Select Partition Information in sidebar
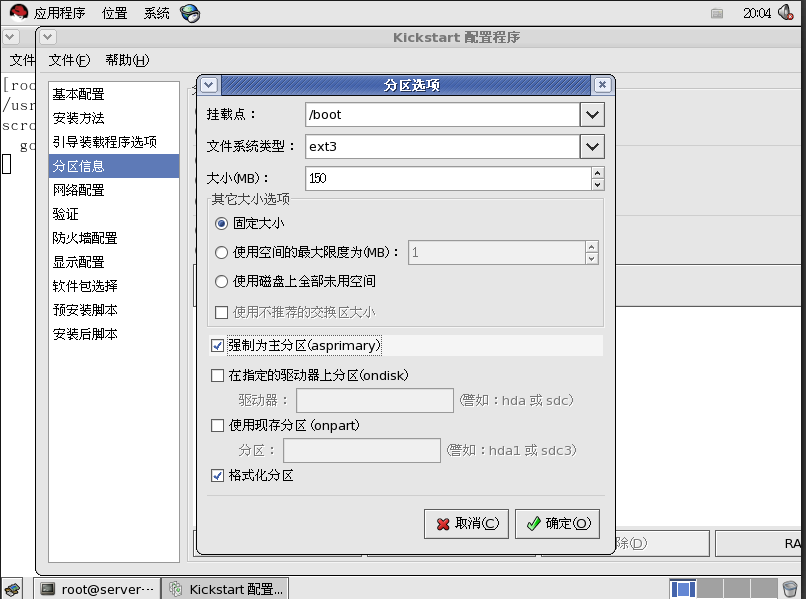 (114, 166)
